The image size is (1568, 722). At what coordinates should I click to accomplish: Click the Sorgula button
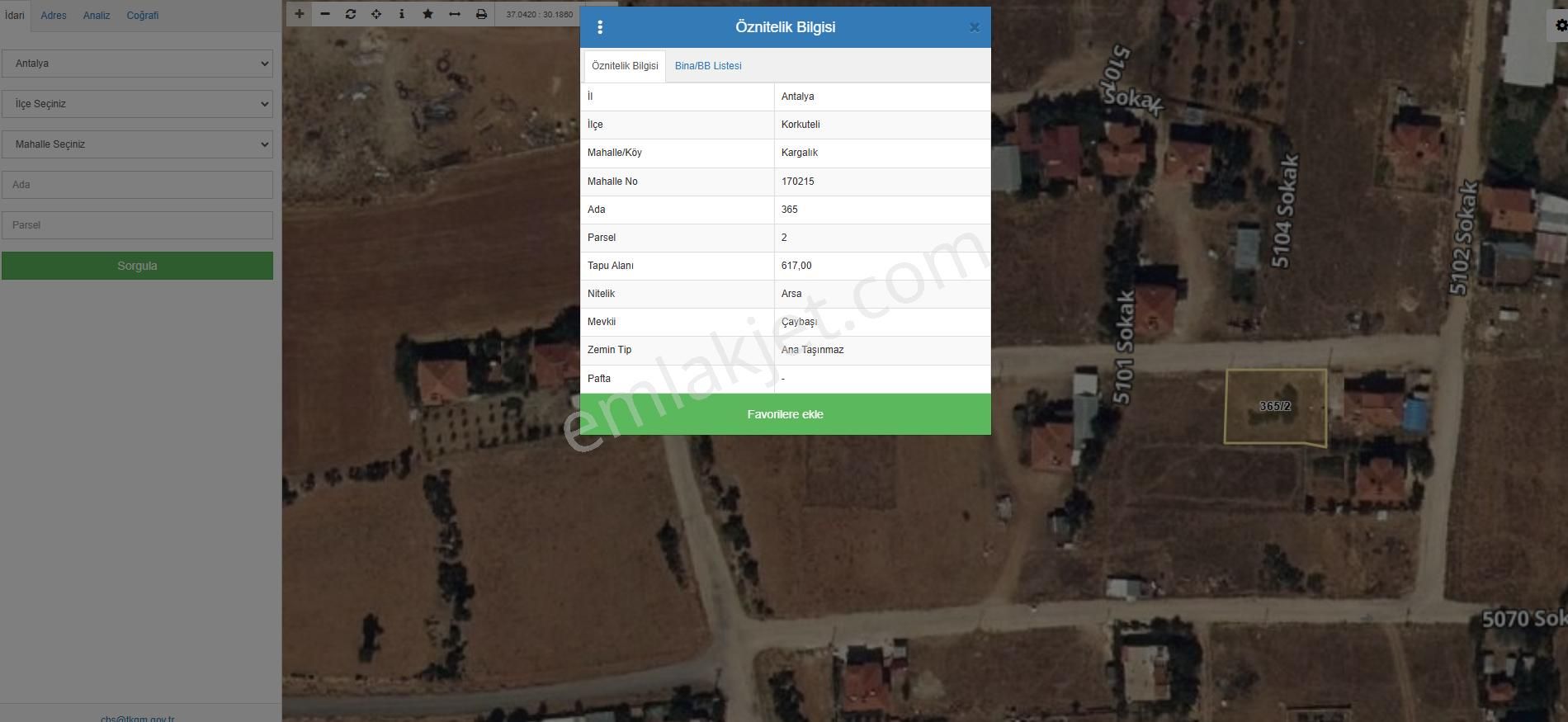[137, 266]
